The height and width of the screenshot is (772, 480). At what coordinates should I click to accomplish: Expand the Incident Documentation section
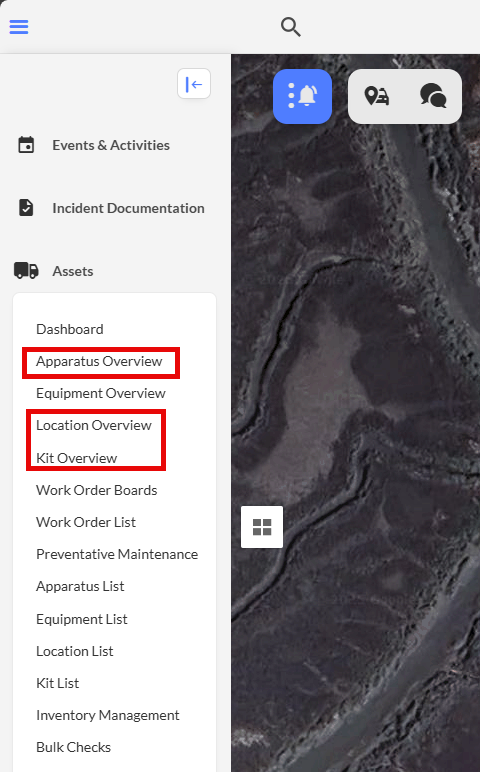128,208
